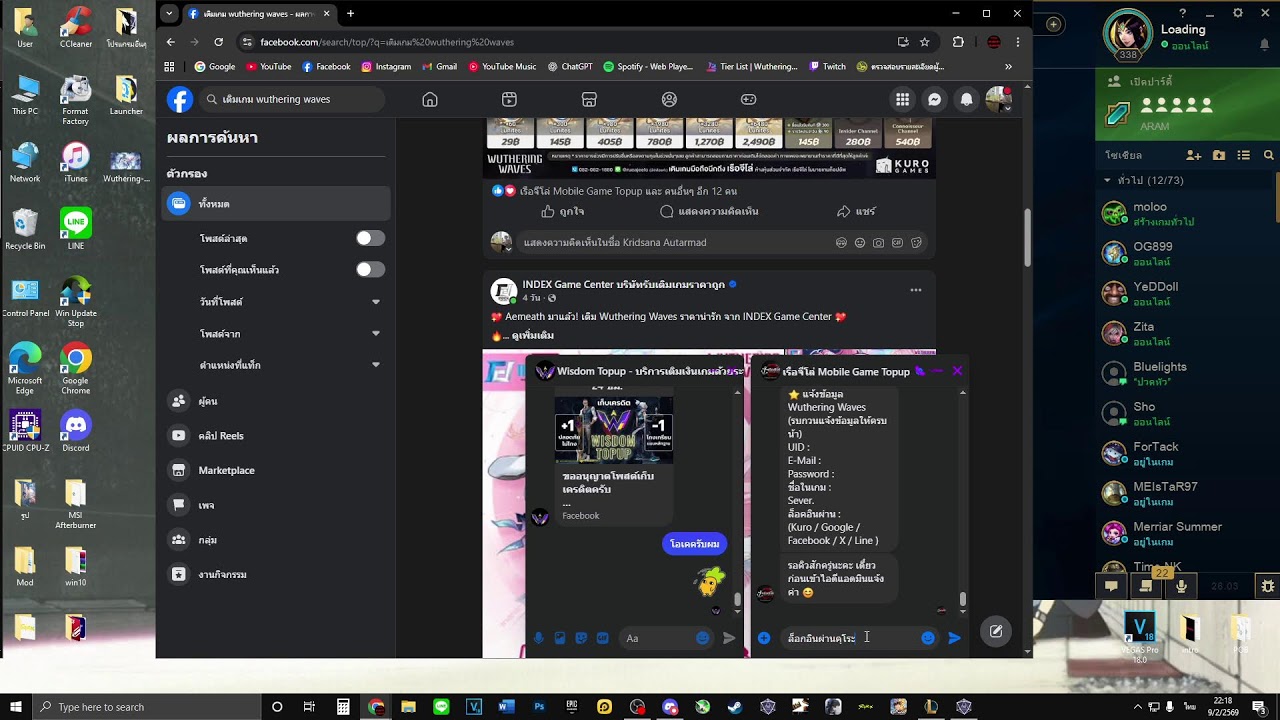Image resolution: width=1280 pixels, height=720 pixels.
Task: Expand the วันที่โพสต์ filter dropdown
Action: point(376,302)
